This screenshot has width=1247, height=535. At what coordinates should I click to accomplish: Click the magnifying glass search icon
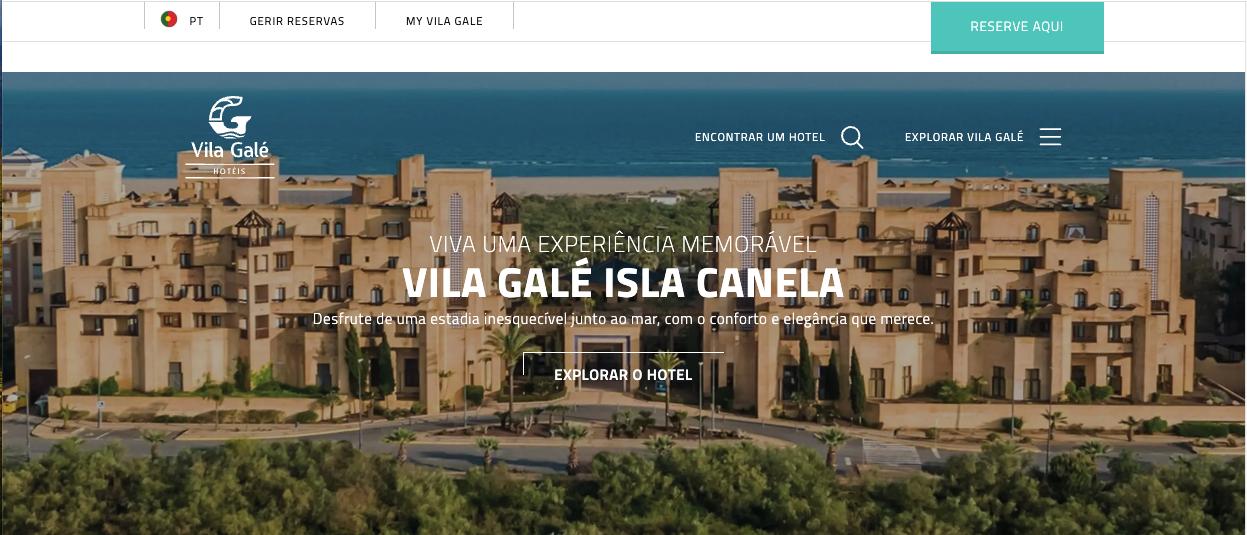point(852,137)
